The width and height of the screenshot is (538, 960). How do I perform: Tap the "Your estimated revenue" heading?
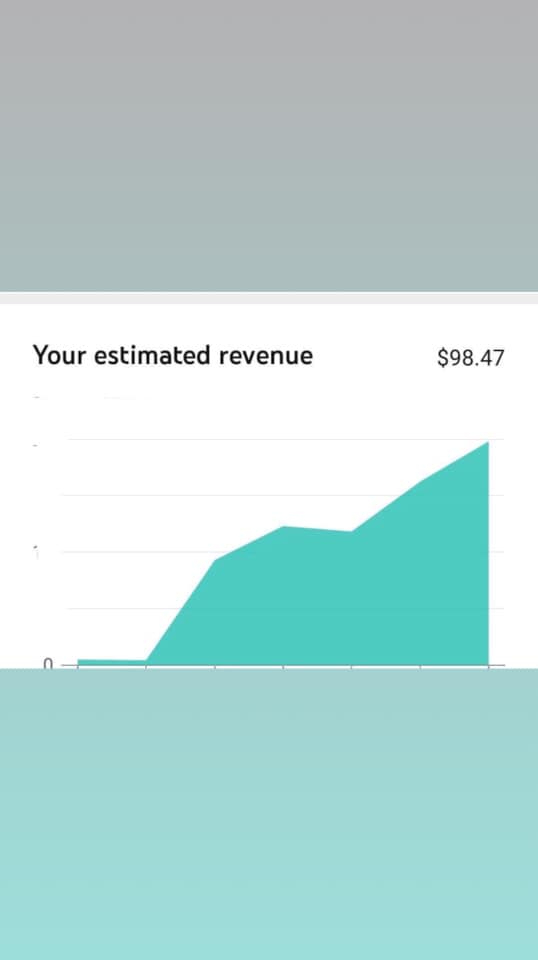pyautogui.click(x=173, y=356)
